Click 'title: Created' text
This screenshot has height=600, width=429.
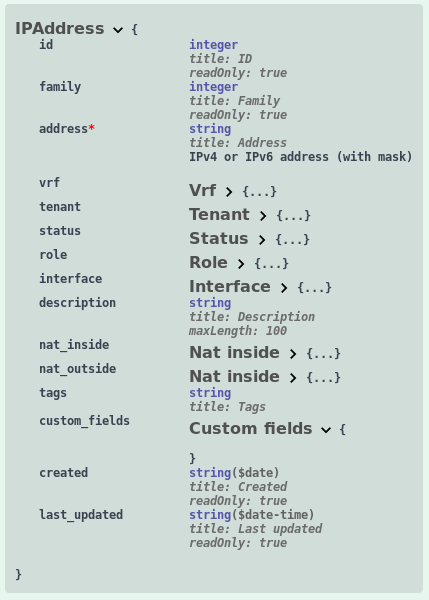click(238, 487)
